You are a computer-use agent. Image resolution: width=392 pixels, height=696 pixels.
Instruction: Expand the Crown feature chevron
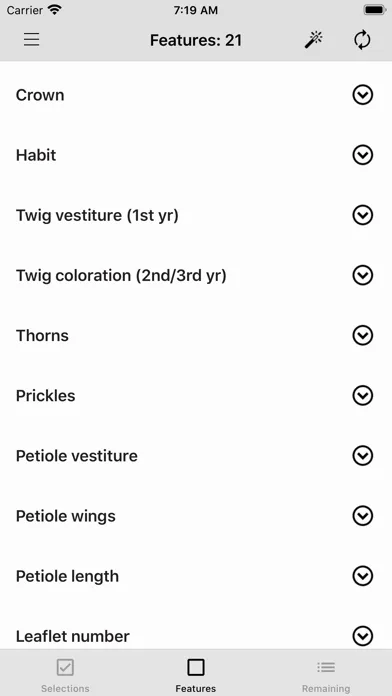[x=363, y=95]
